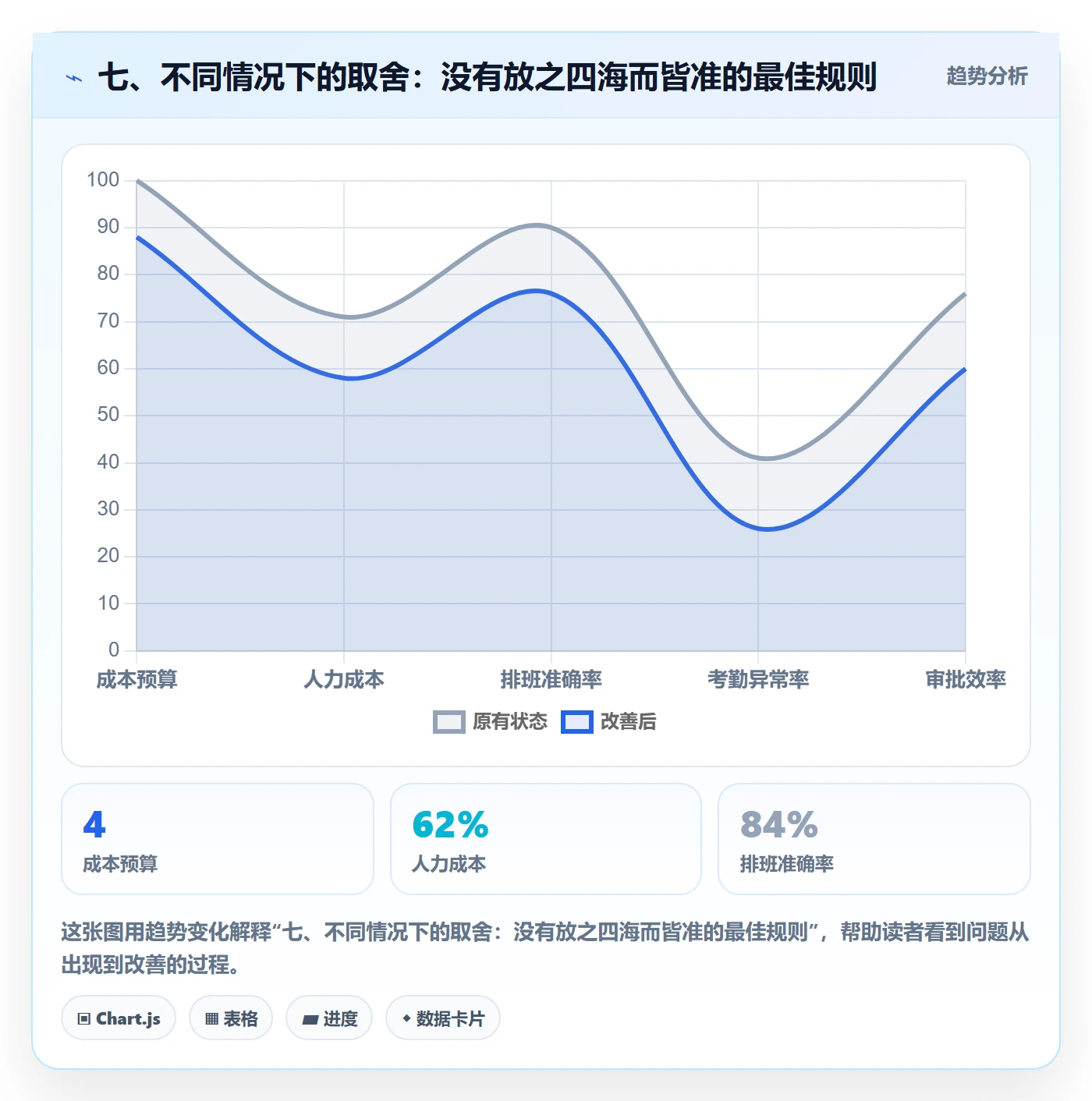Toggle the 改善后 legend swatch
The height and width of the screenshot is (1101, 1092).
[577, 722]
